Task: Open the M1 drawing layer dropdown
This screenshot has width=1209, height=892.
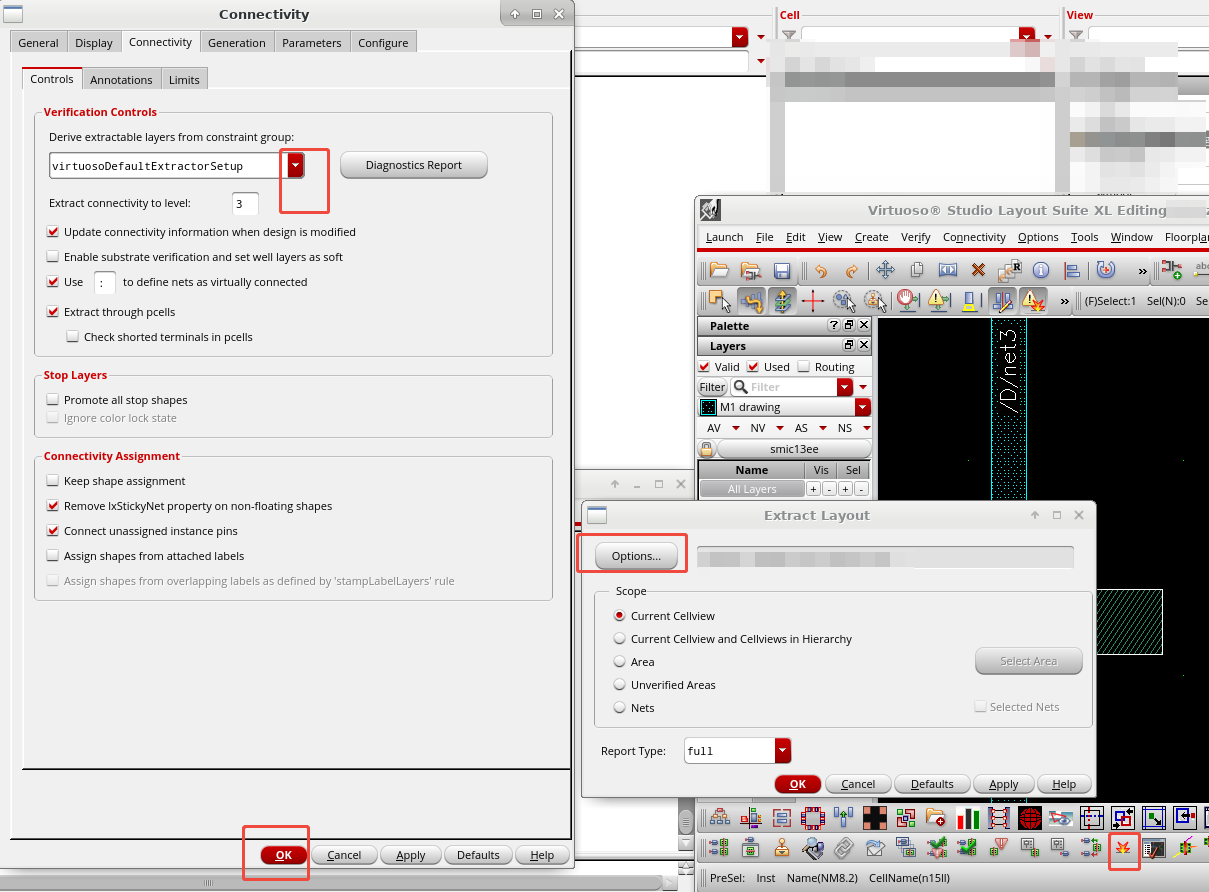Action: [x=863, y=407]
